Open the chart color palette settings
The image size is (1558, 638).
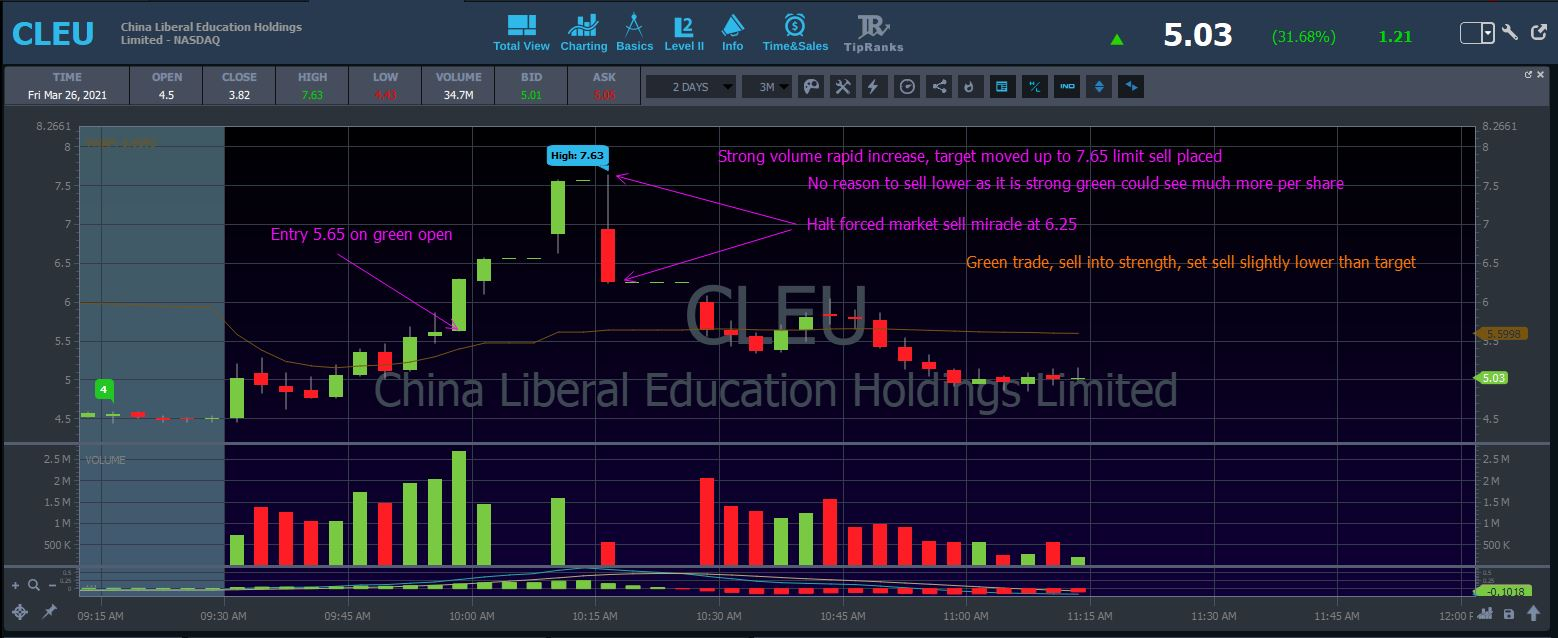click(811, 87)
